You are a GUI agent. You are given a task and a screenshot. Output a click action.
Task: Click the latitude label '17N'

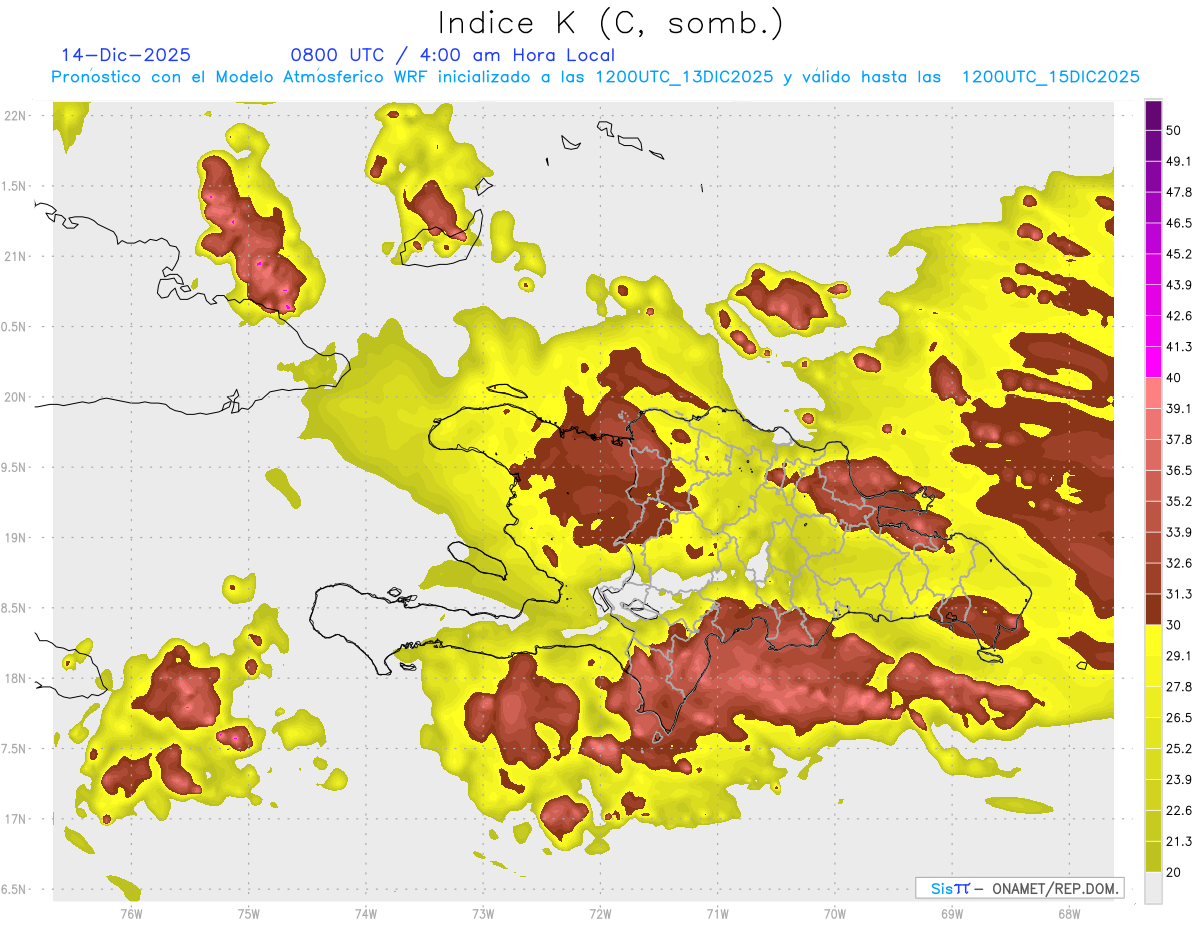point(15,820)
